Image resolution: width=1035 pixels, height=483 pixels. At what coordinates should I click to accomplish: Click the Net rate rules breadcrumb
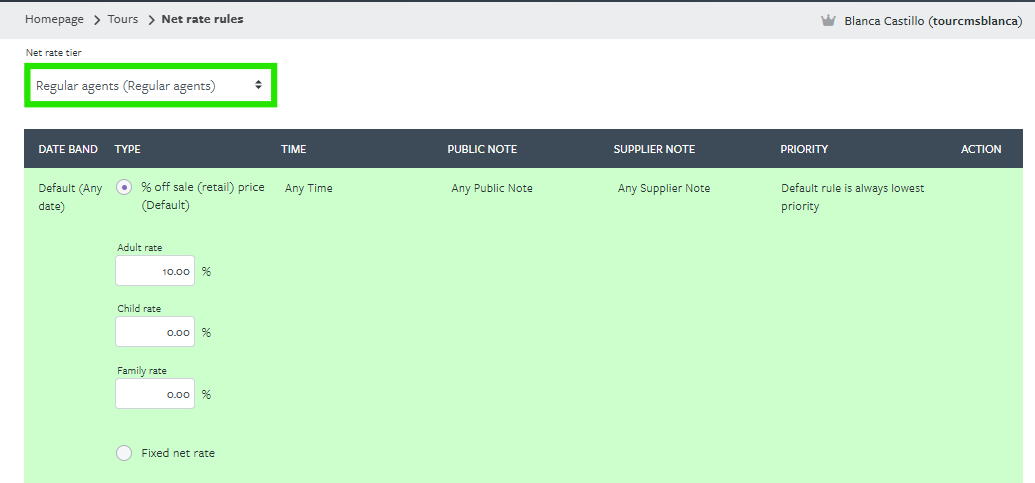click(203, 19)
